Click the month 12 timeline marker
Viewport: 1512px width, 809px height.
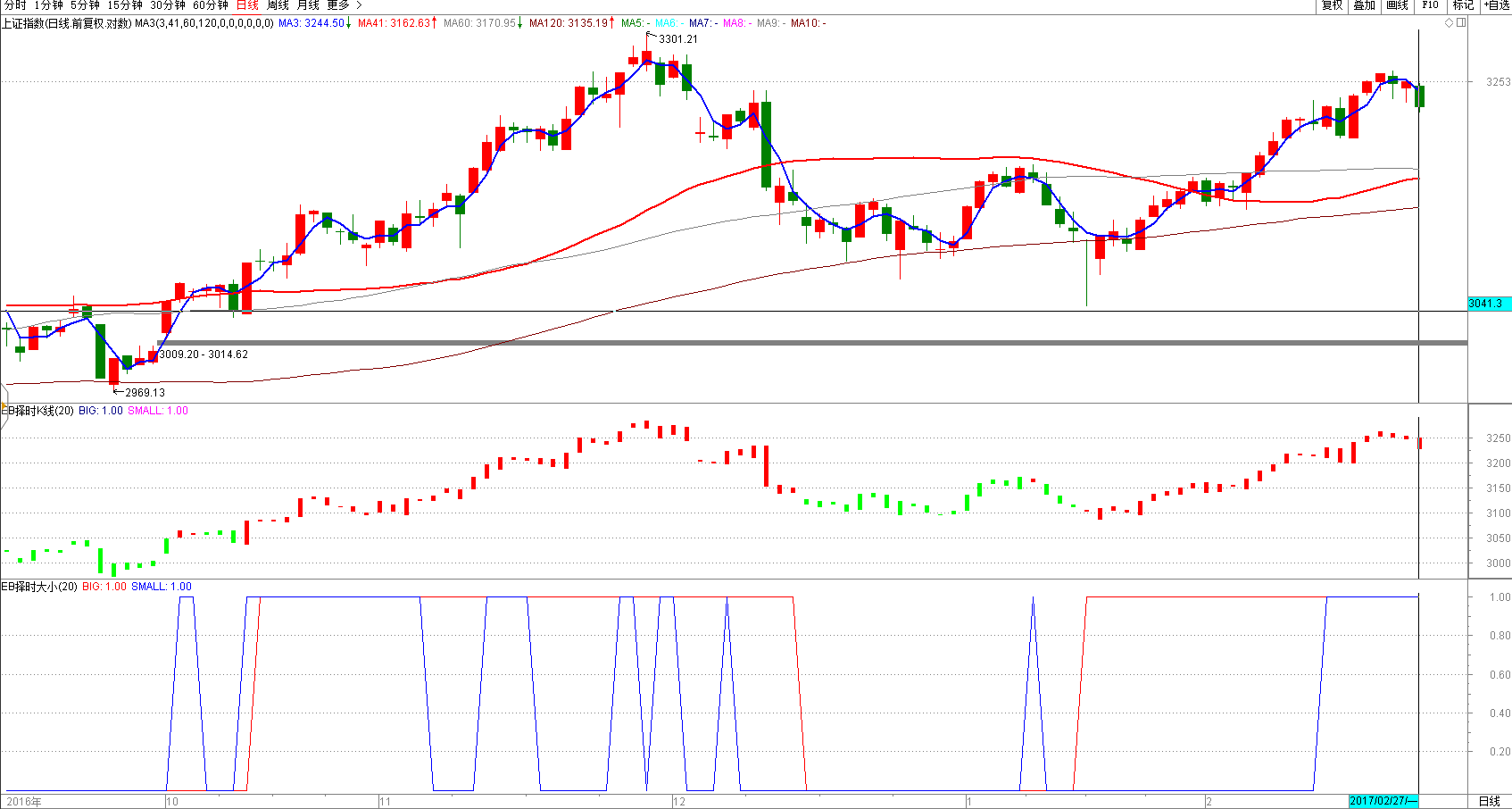(x=680, y=802)
